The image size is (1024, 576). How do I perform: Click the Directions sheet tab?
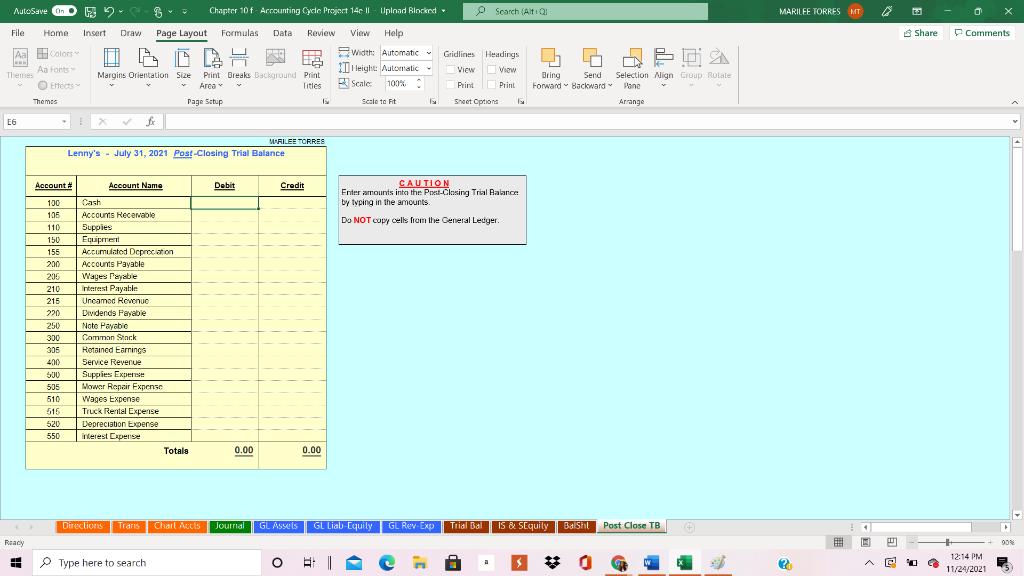click(82, 526)
